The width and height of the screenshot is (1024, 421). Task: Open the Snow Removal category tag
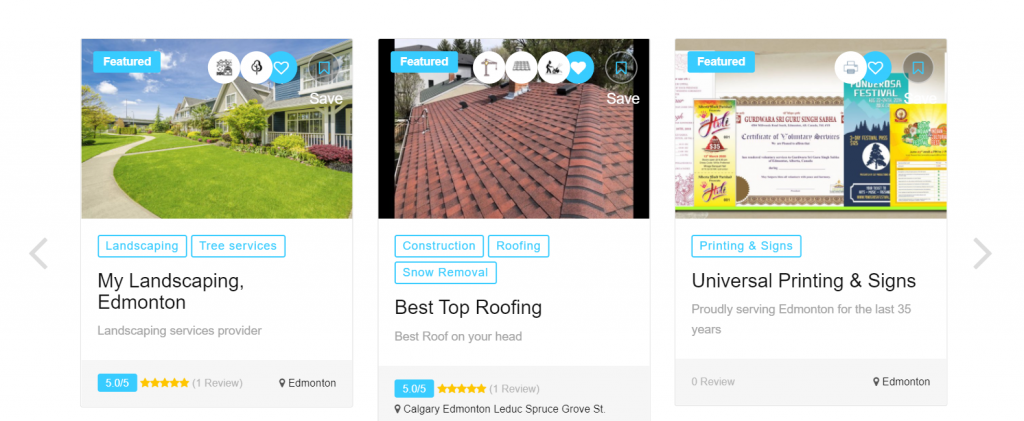445,273
